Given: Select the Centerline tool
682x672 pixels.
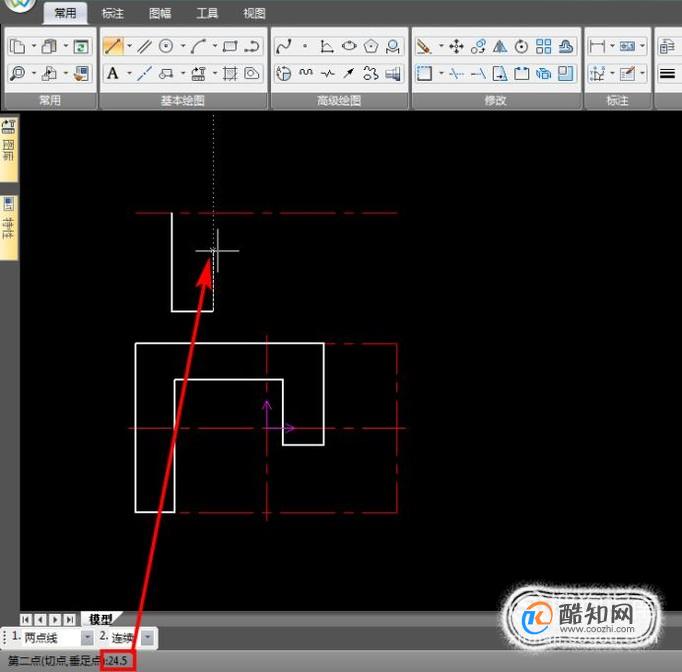Looking at the screenshot, I should coord(144,73).
